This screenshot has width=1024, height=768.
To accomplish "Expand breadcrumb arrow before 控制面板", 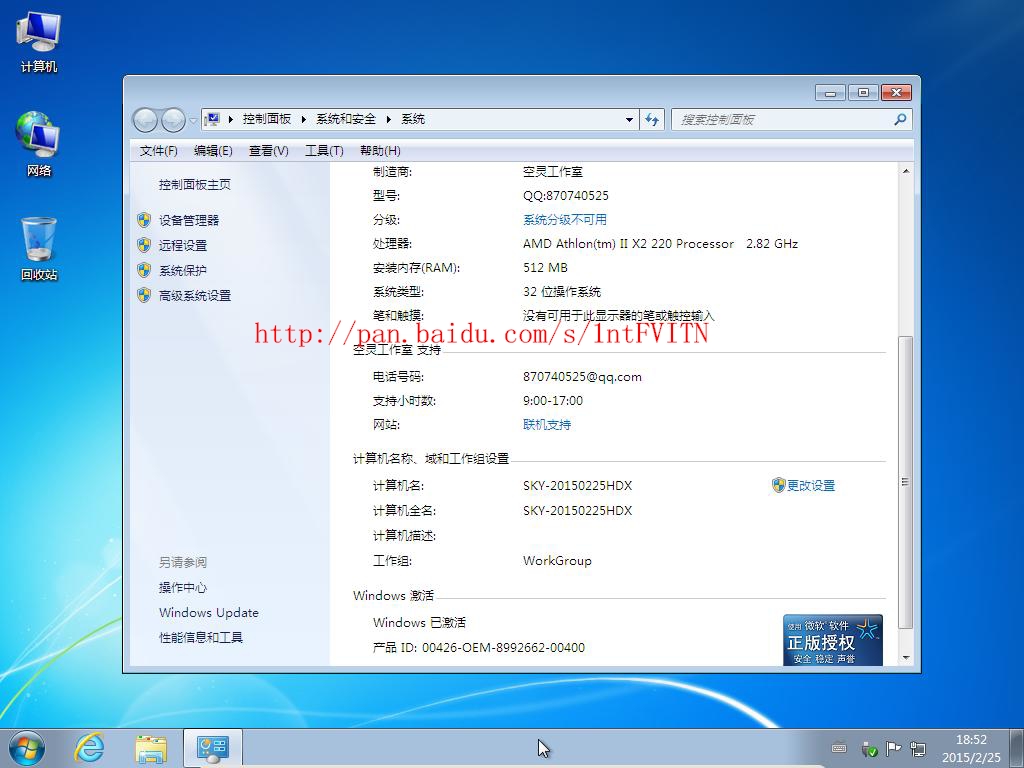I will pos(231,119).
